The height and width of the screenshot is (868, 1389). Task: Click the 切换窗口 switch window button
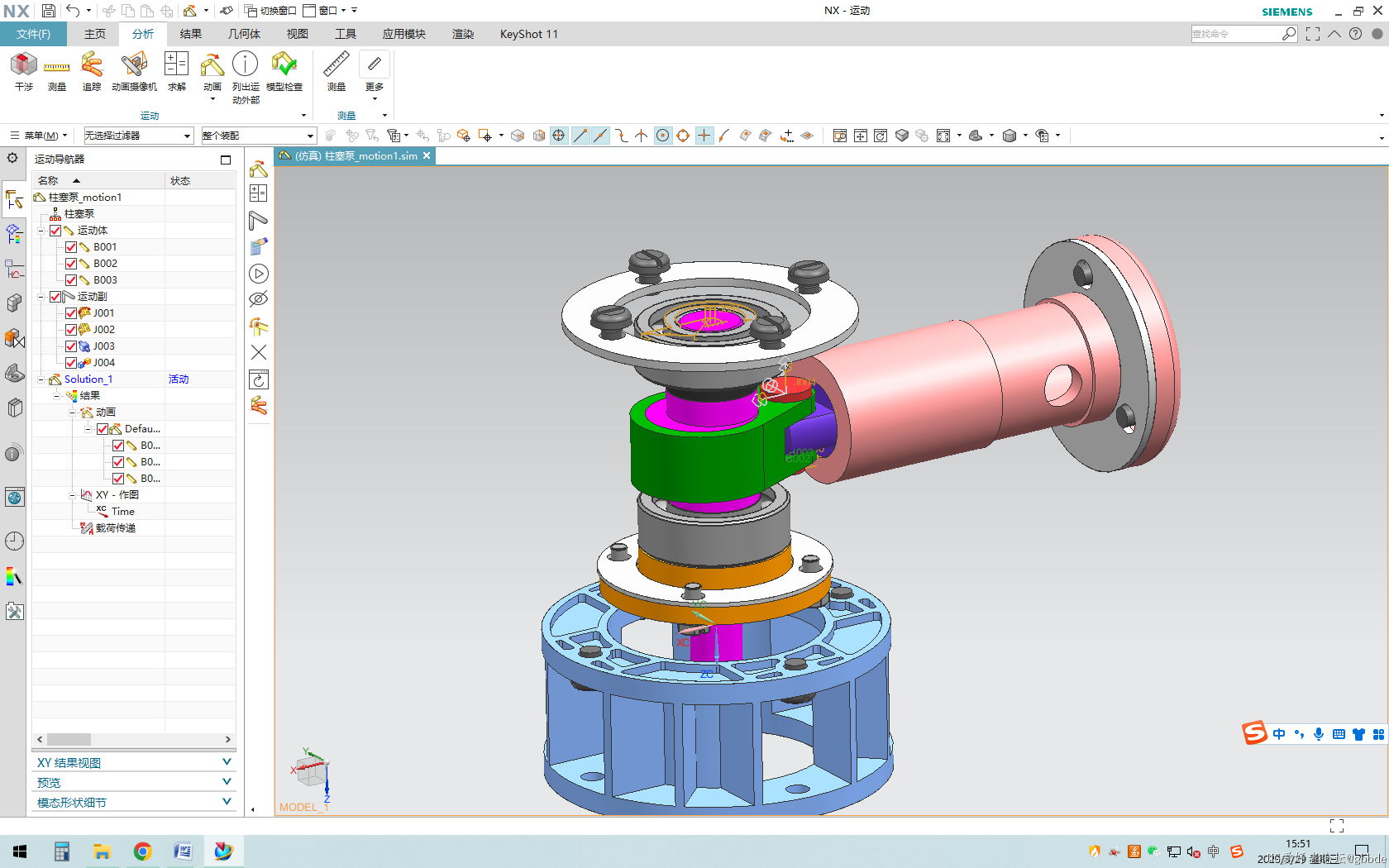(270, 11)
